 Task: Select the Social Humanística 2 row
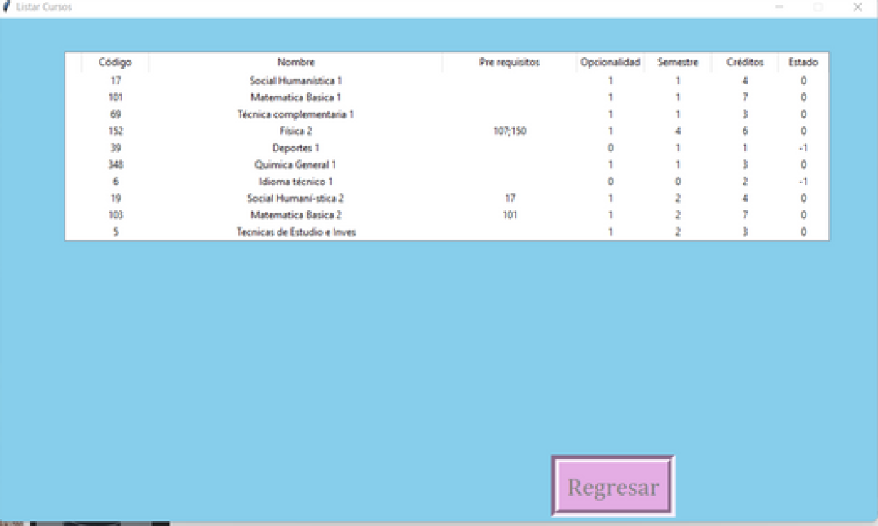295,198
